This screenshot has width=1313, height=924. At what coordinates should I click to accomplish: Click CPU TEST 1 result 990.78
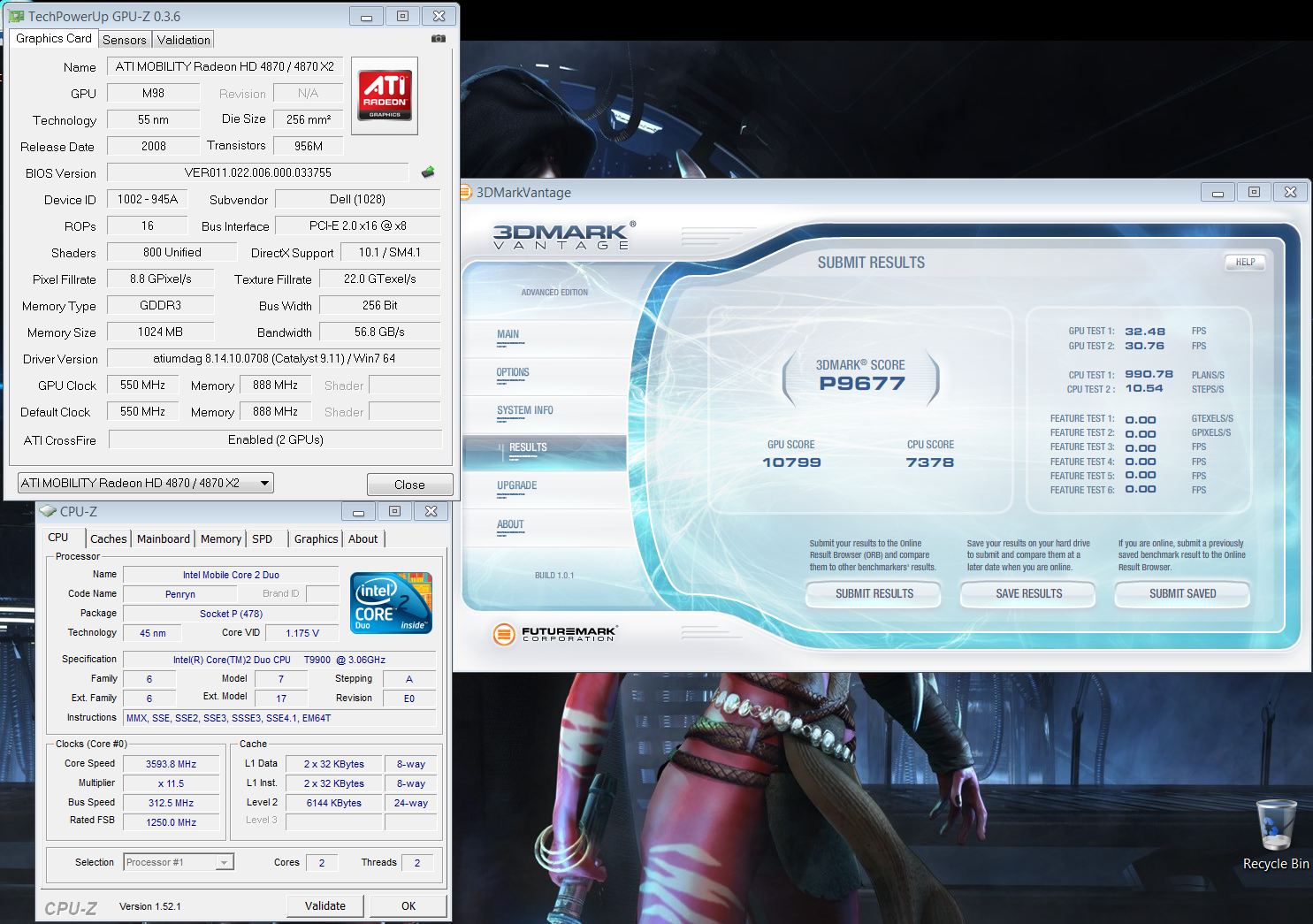tap(1149, 374)
